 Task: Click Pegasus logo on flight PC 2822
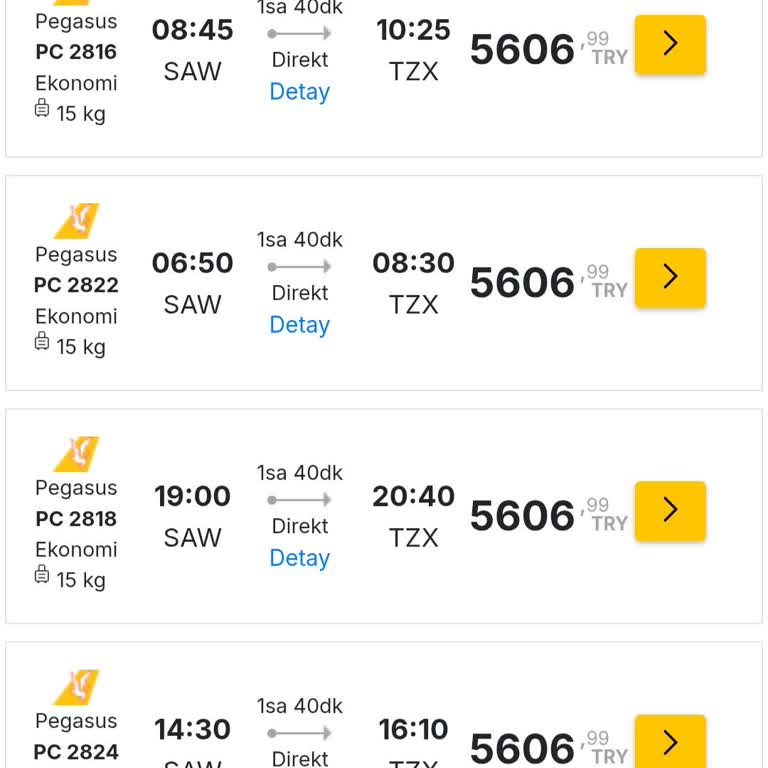tap(76, 220)
